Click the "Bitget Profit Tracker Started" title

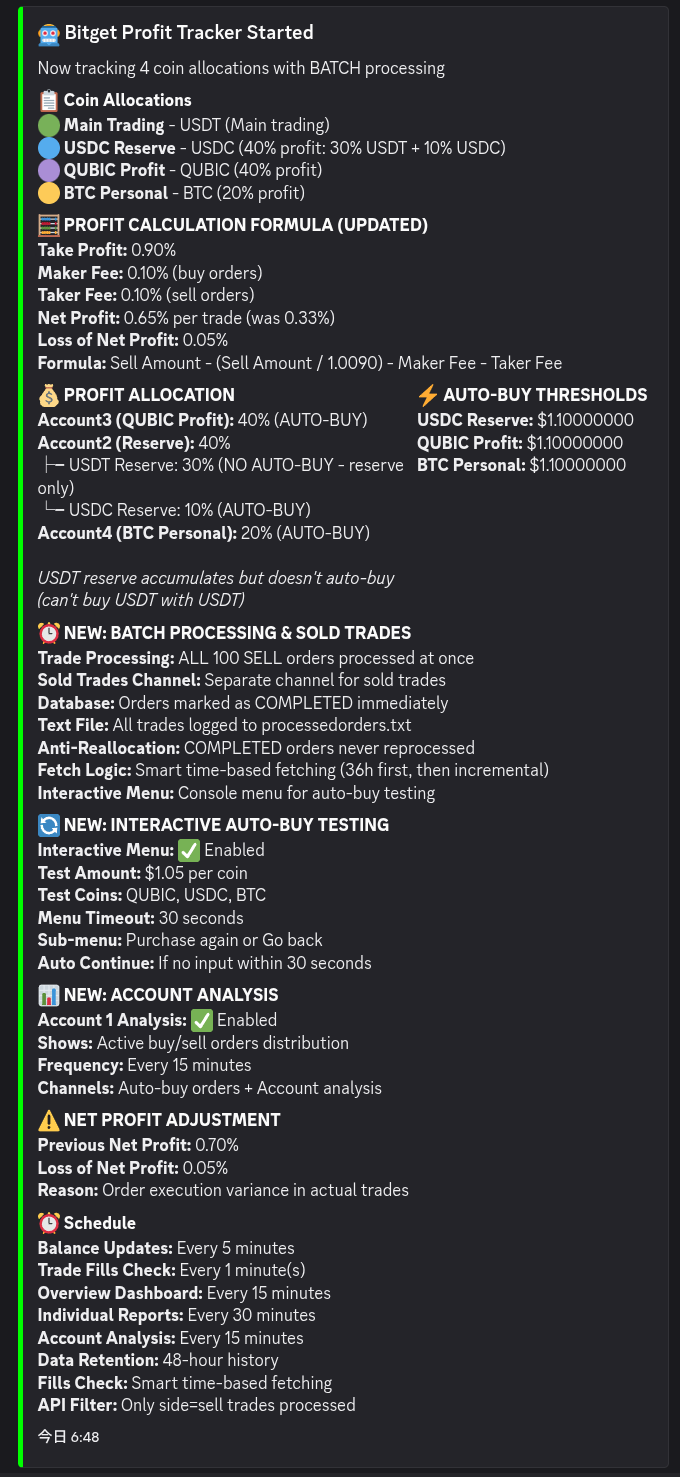click(189, 33)
